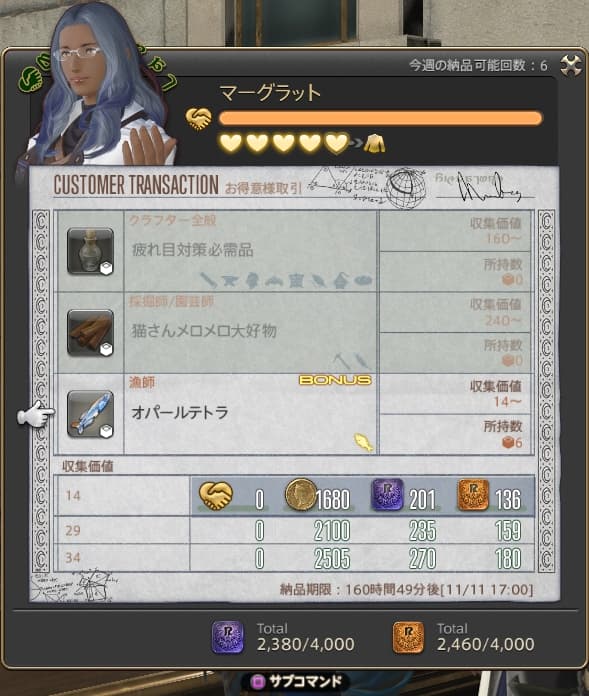Click the purple scrip Total icon at bottom

pyautogui.click(x=227, y=637)
